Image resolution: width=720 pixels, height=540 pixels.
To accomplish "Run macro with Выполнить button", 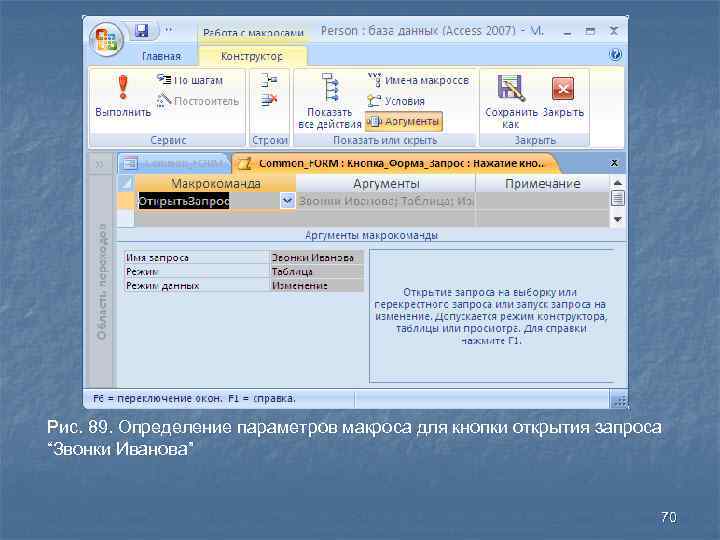I will [x=123, y=96].
